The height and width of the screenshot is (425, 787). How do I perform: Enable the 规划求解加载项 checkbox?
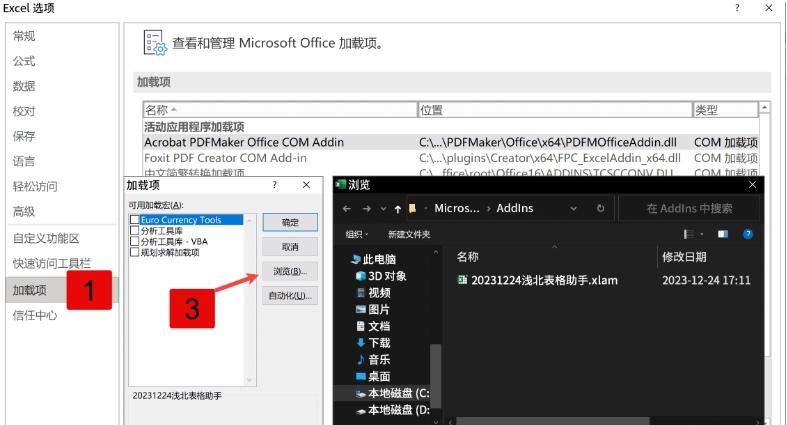(x=135, y=252)
